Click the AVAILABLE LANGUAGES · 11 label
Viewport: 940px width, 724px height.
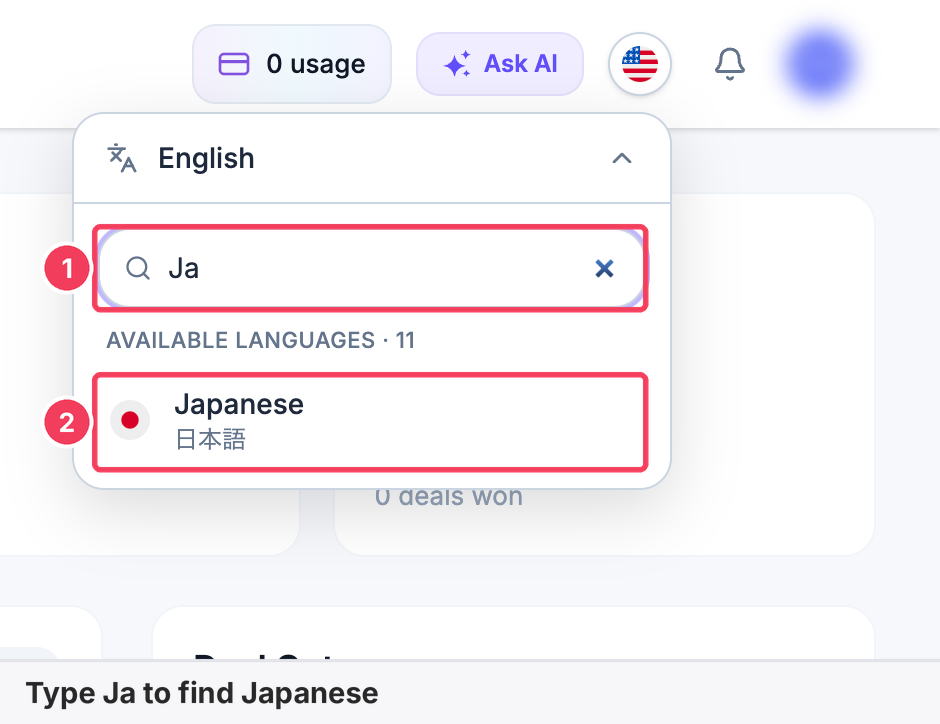point(261,340)
